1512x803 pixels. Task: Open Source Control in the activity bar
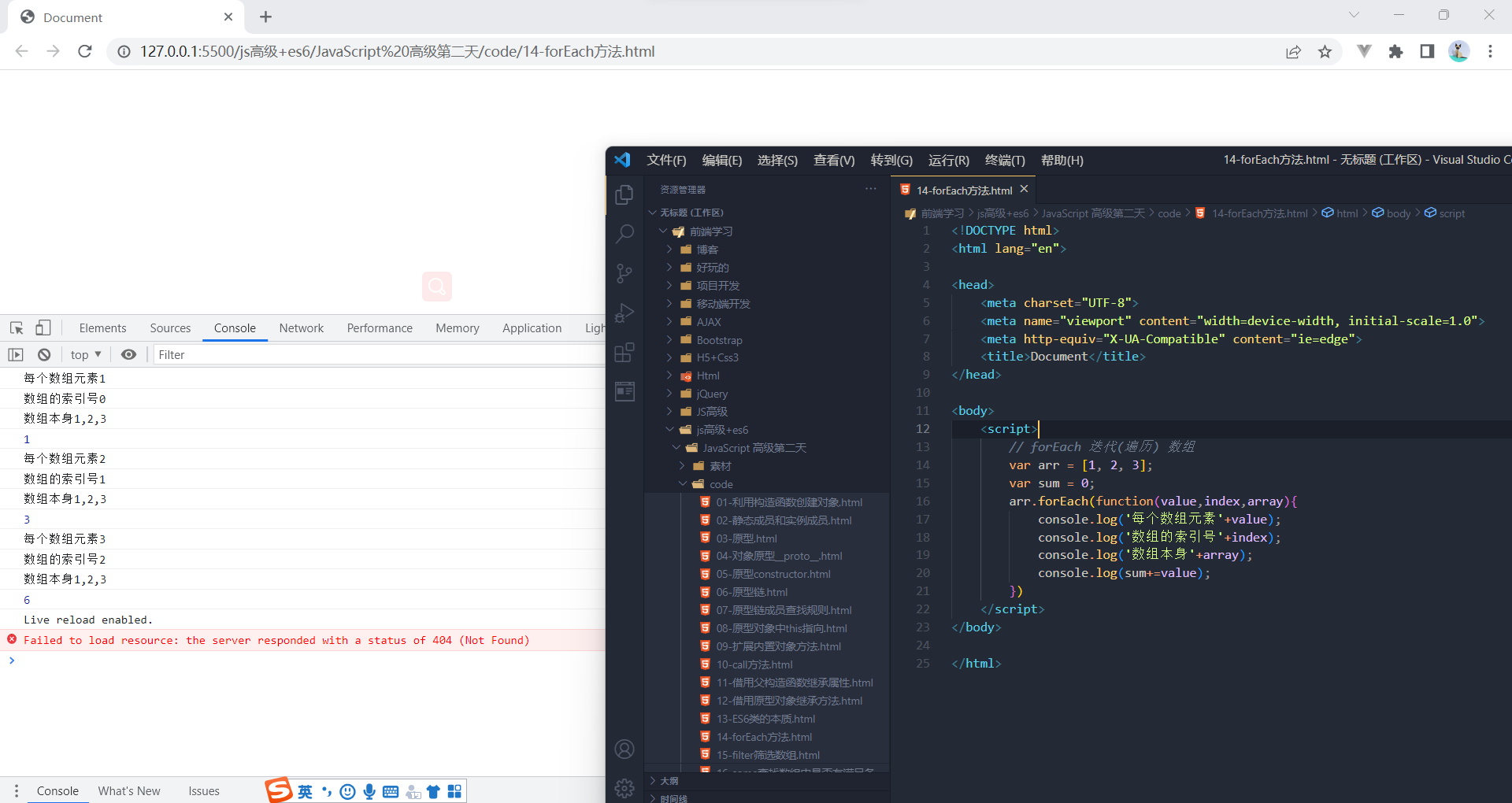624,273
